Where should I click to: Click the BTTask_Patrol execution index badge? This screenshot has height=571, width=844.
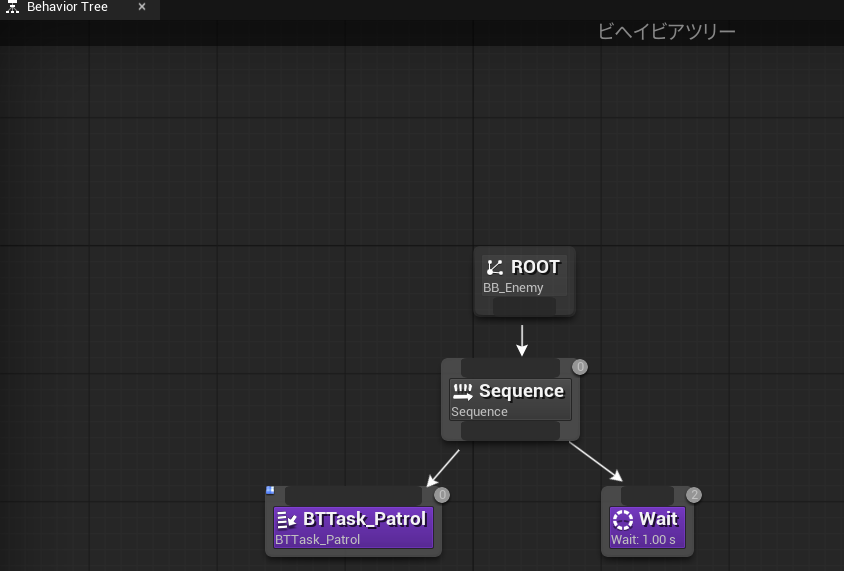coord(442,495)
